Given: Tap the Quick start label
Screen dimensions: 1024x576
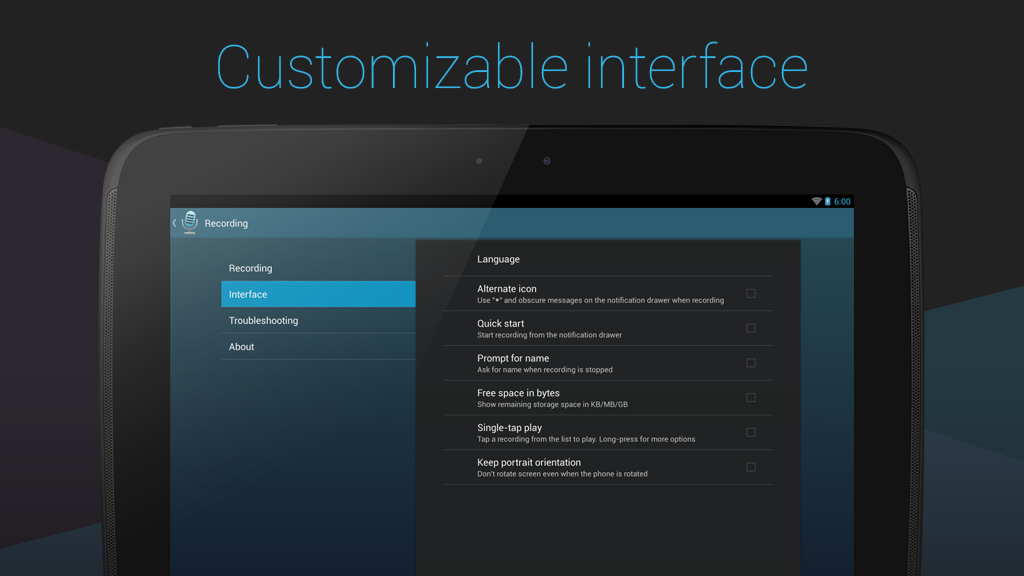Looking at the screenshot, I should pos(500,323).
